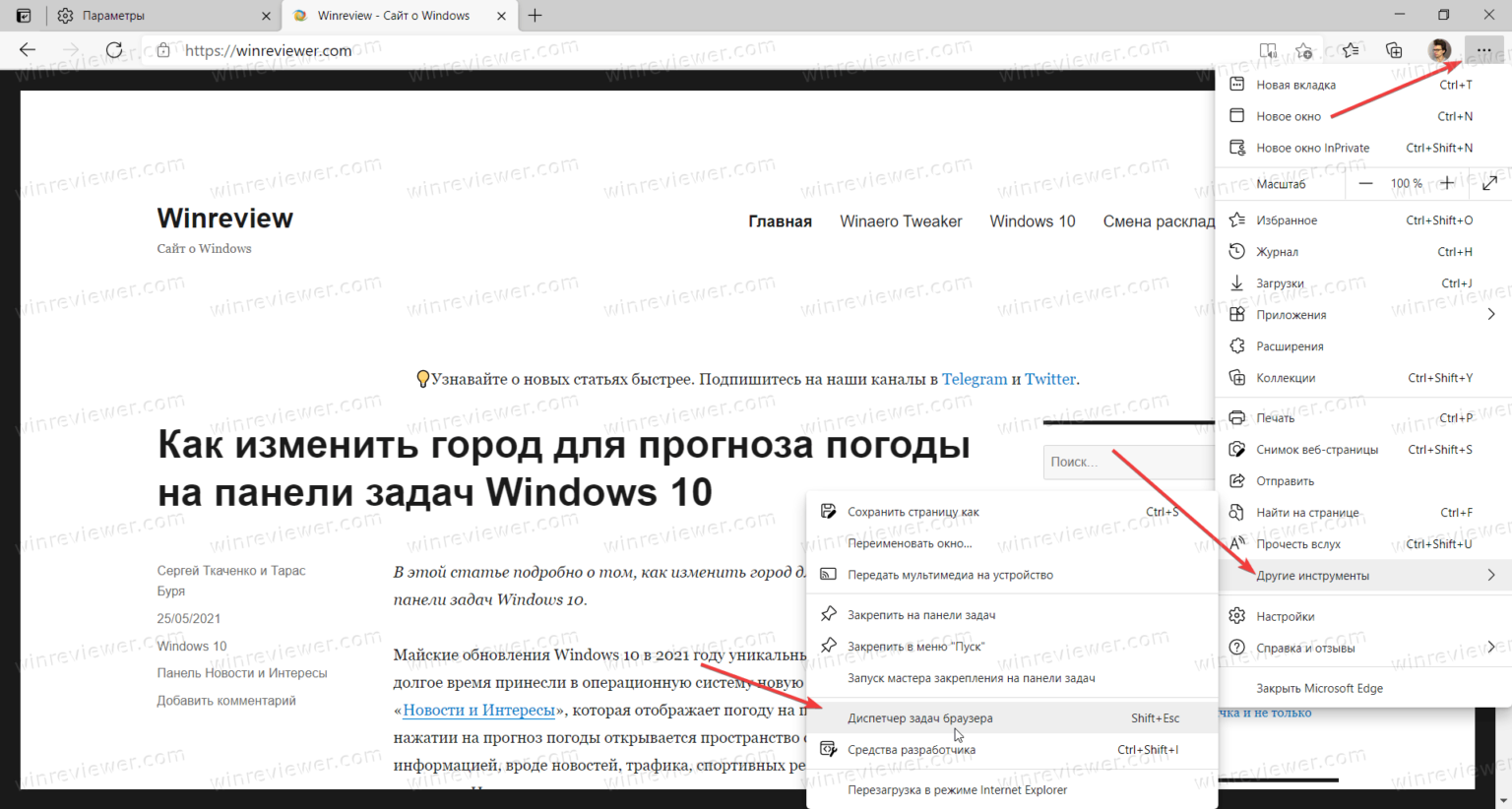Expand the Приложения submenu arrow
The width and height of the screenshot is (1512, 809).
click(1491, 315)
